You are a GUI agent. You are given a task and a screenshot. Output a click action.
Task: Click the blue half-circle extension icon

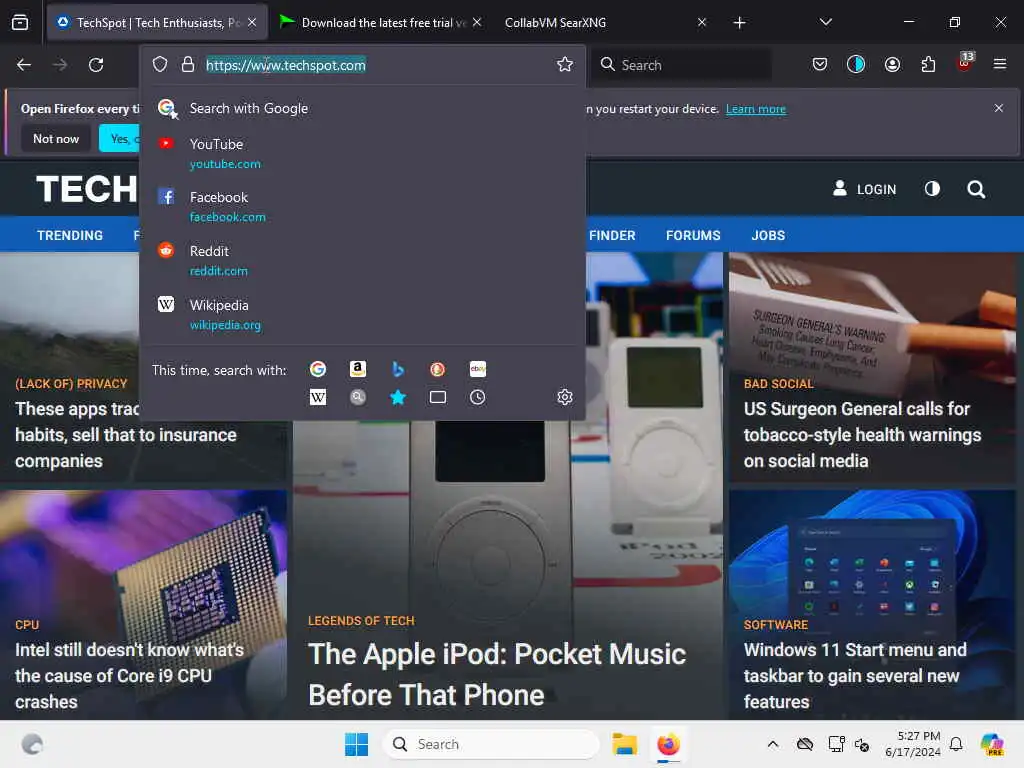coord(856,64)
